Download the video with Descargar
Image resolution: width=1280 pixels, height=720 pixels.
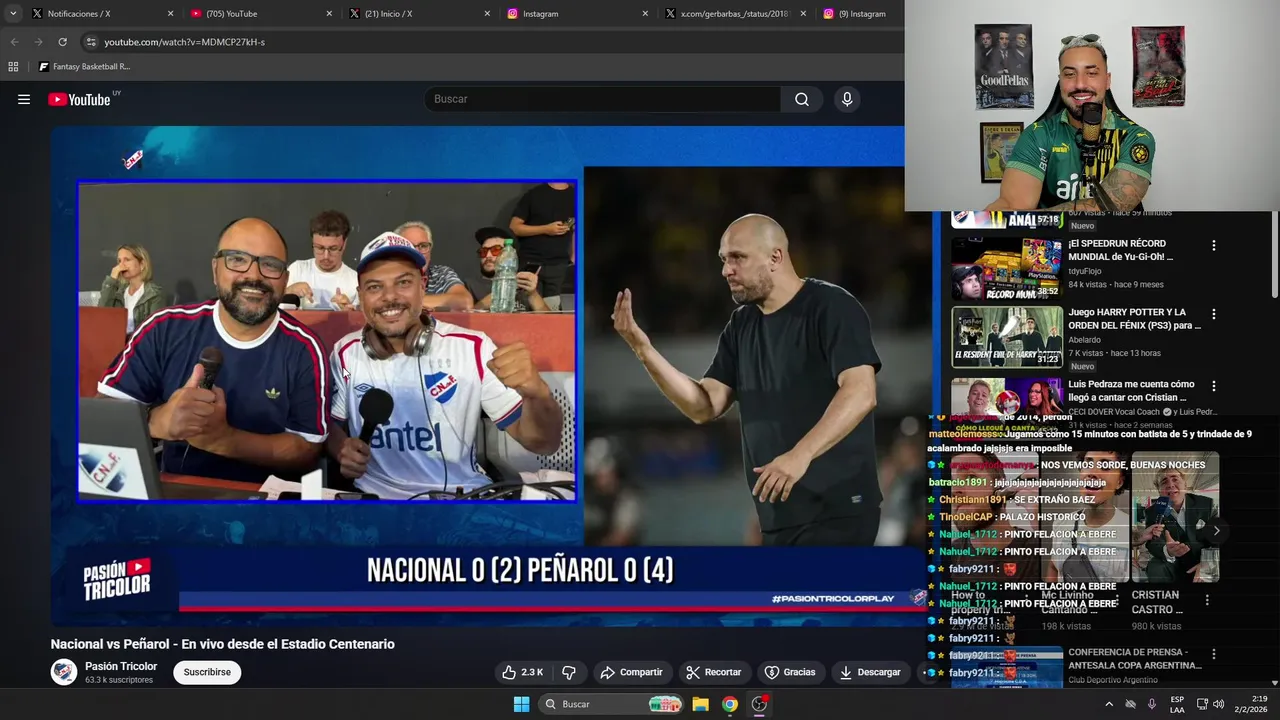870,672
